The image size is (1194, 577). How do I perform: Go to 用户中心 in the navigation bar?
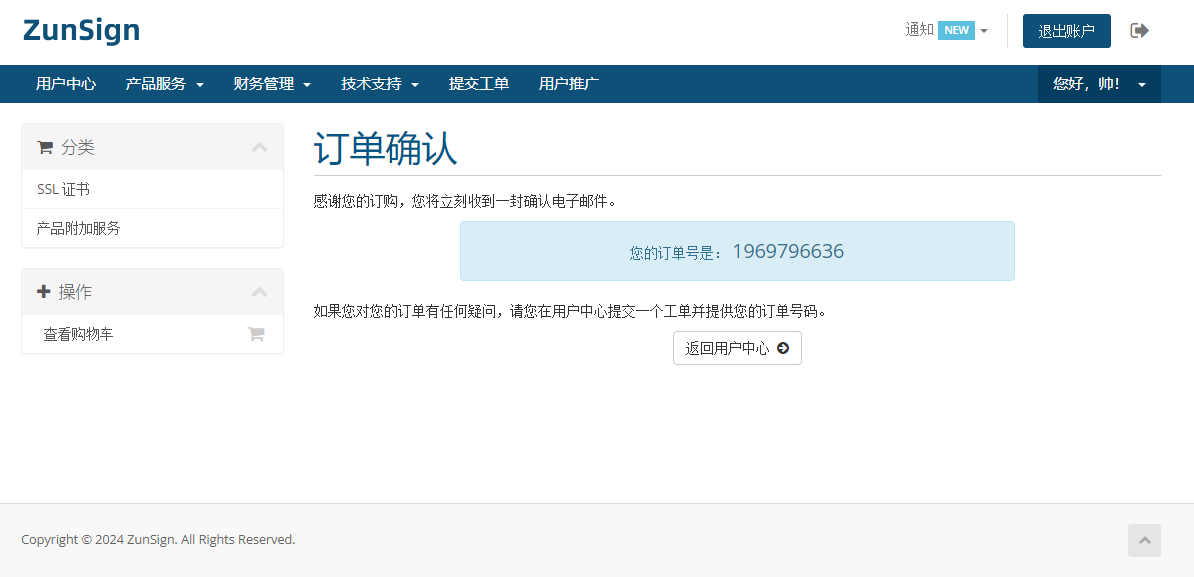tap(66, 84)
